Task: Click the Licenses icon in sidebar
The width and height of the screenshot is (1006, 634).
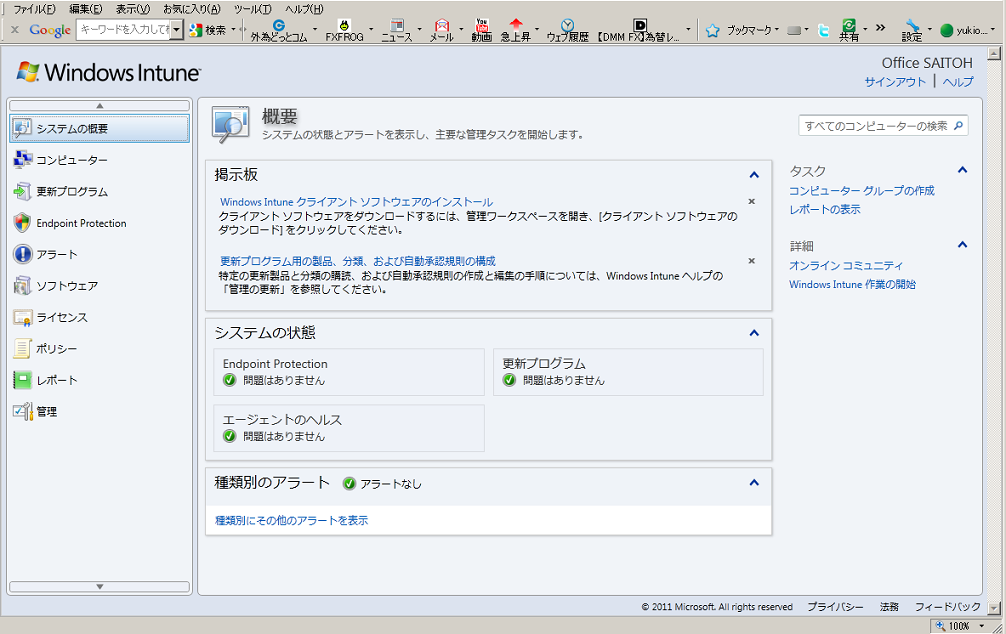Action: coord(22,317)
